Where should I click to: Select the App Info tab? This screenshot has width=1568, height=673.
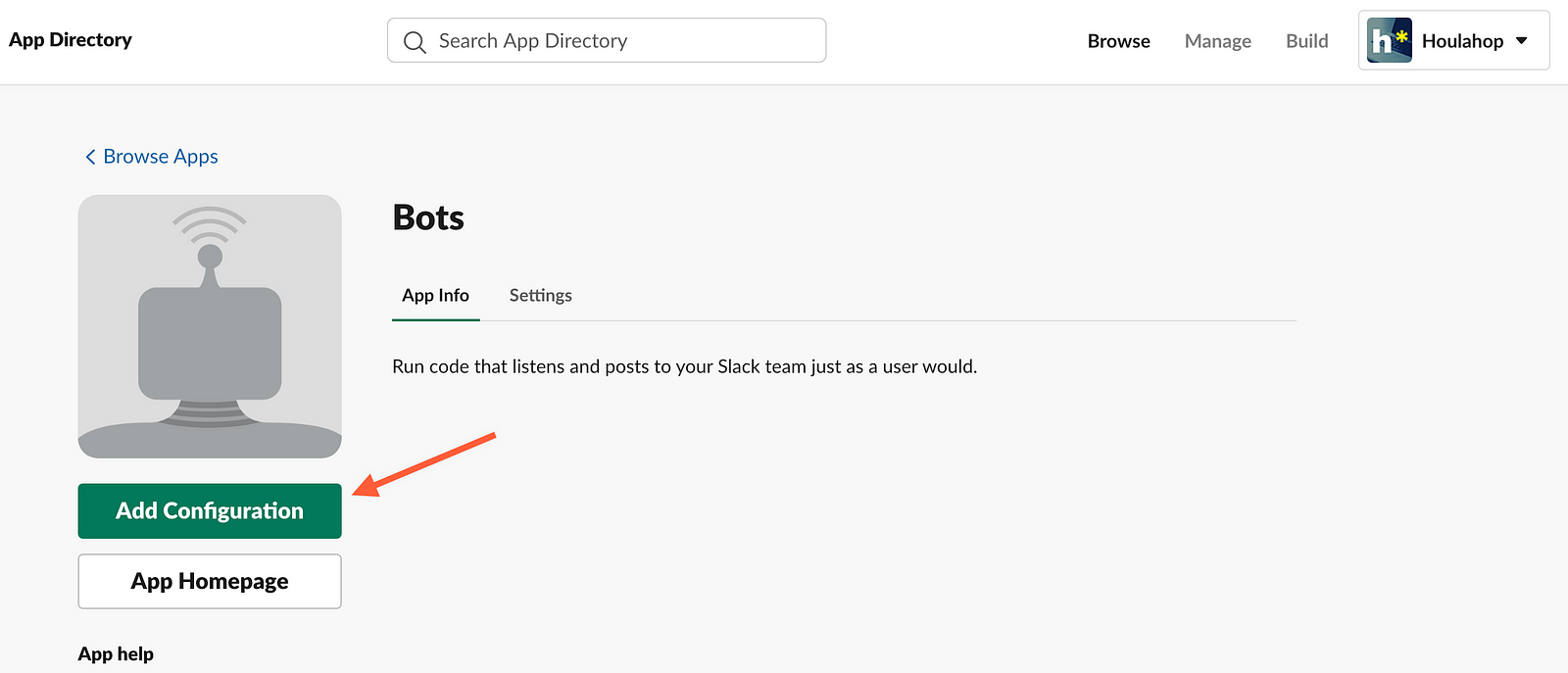(x=435, y=295)
